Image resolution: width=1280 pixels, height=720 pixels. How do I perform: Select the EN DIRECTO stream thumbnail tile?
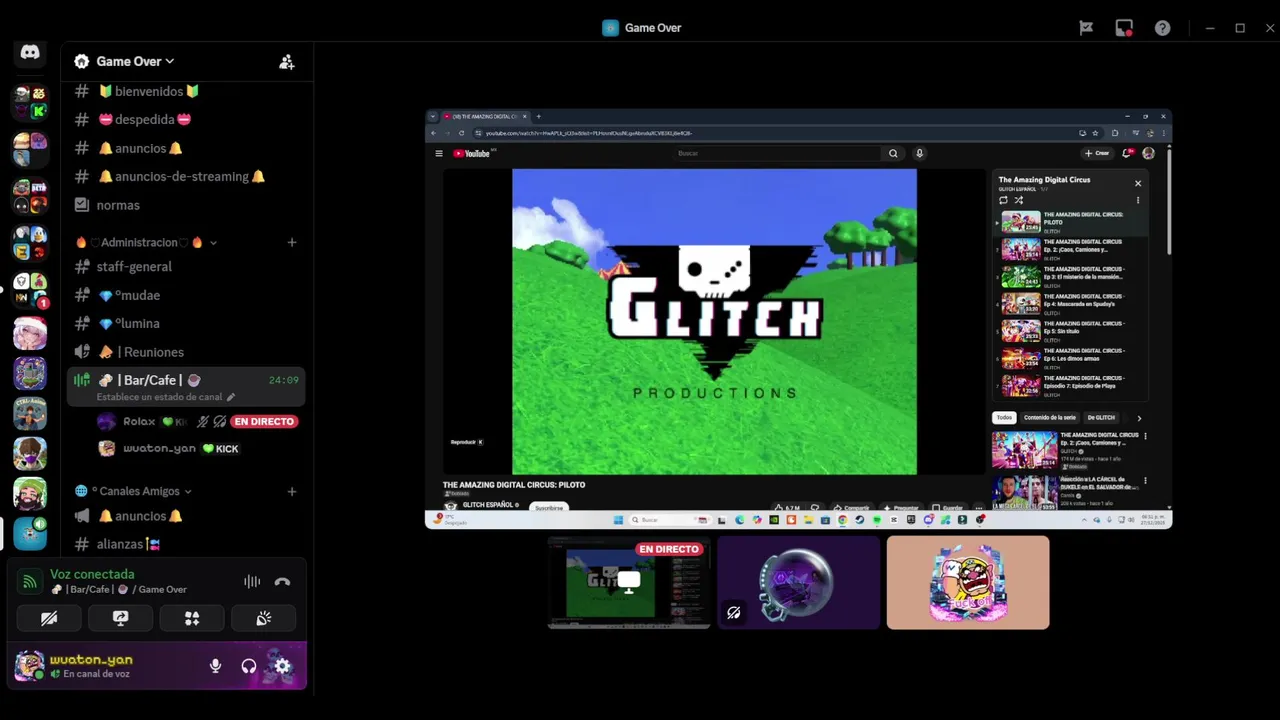tap(629, 582)
